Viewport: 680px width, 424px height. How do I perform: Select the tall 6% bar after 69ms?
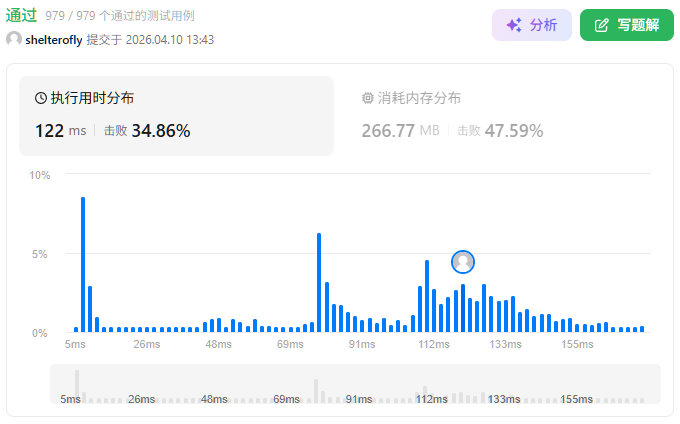tap(319, 282)
